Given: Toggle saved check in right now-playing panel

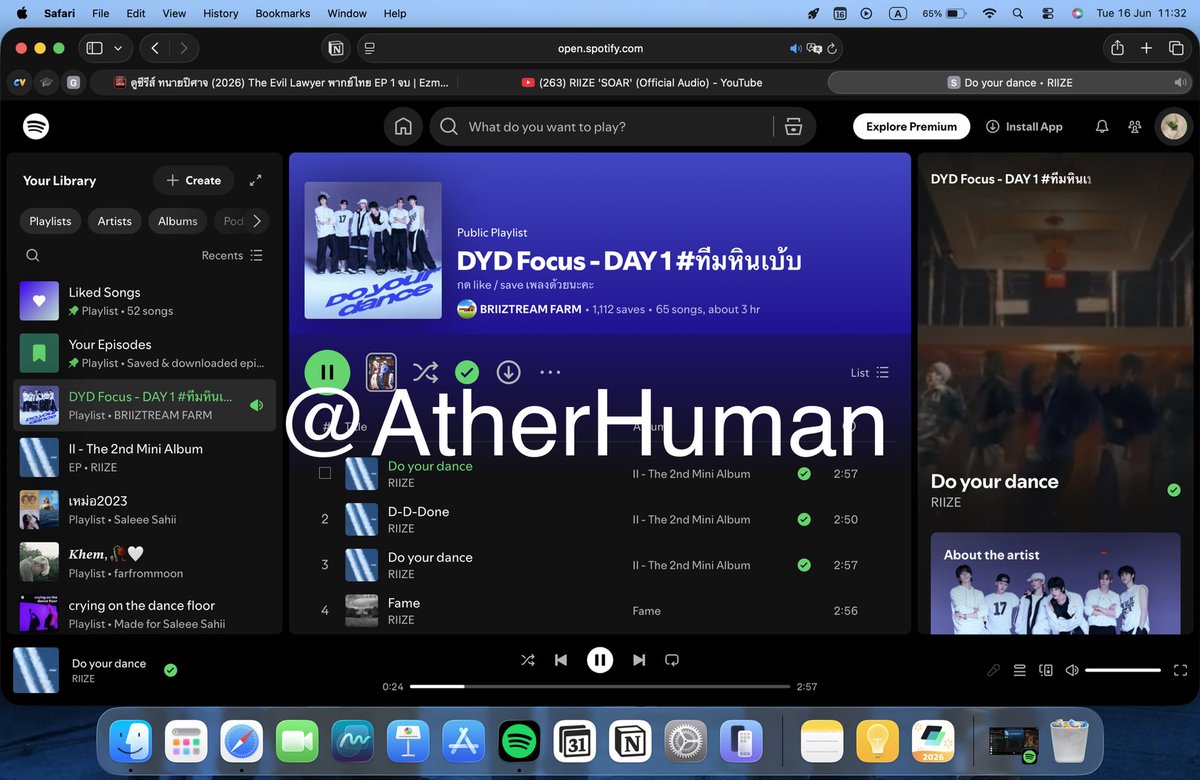Looking at the screenshot, I should pyautogui.click(x=1173, y=490).
